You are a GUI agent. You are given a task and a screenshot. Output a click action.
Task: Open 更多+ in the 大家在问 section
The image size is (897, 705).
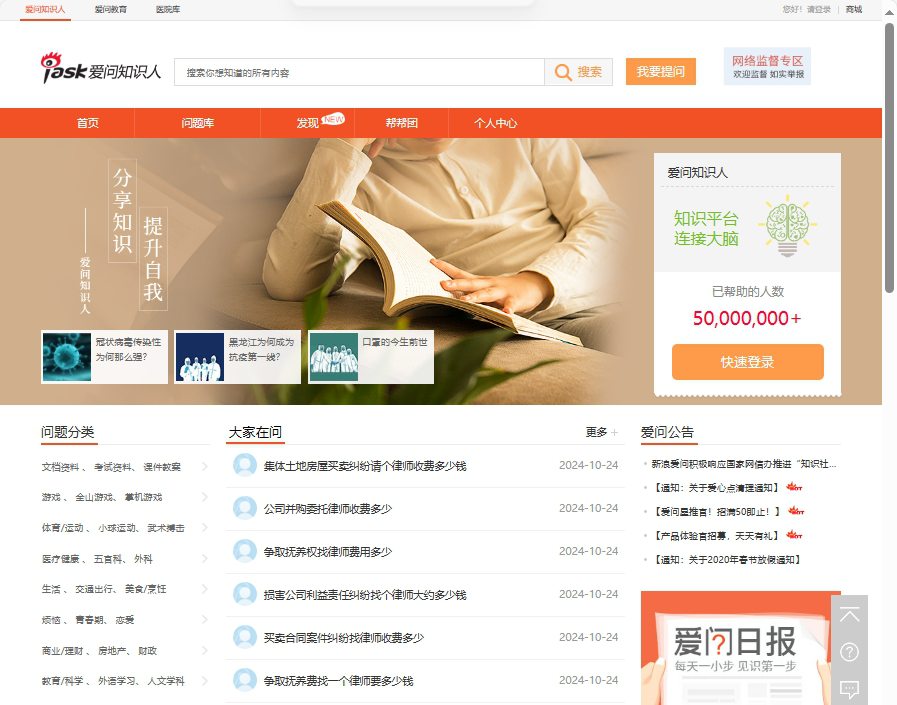601,432
